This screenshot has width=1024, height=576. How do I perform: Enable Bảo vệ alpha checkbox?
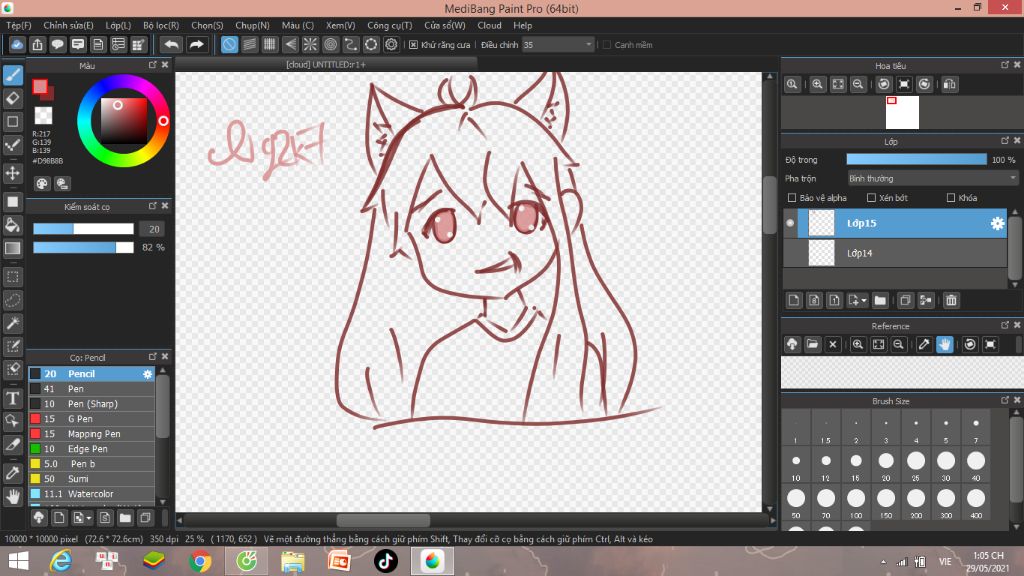pyautogui.click(x=792, y=198)
